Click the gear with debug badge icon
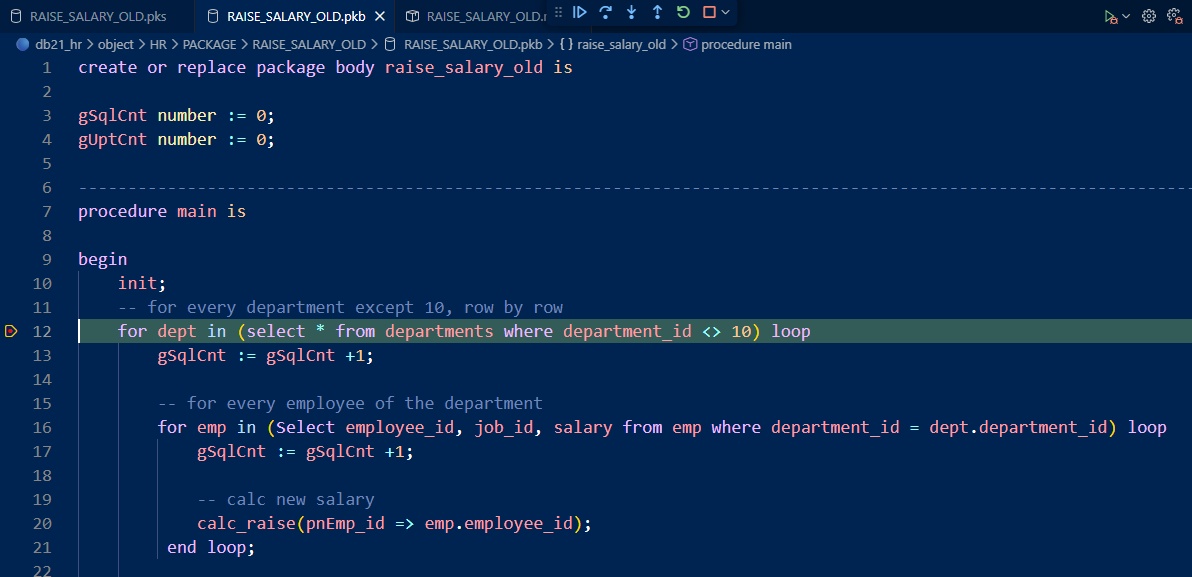The width and height of the screenshot is (1192, 577). click(1175, 16)
